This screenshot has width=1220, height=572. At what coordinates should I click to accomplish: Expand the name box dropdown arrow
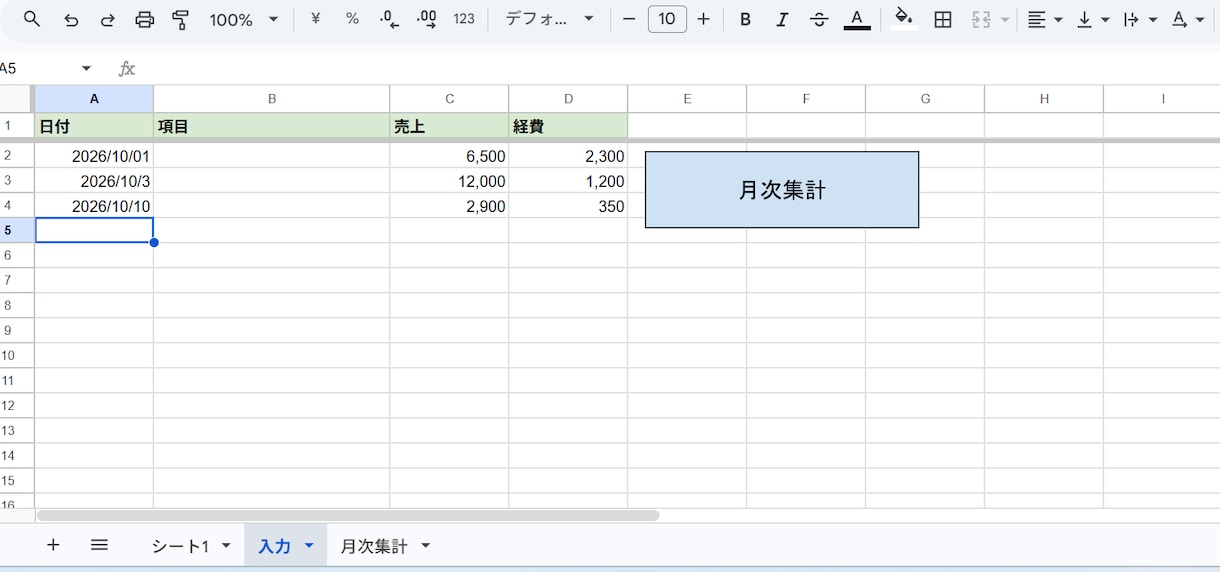click(x=86, y=68)
